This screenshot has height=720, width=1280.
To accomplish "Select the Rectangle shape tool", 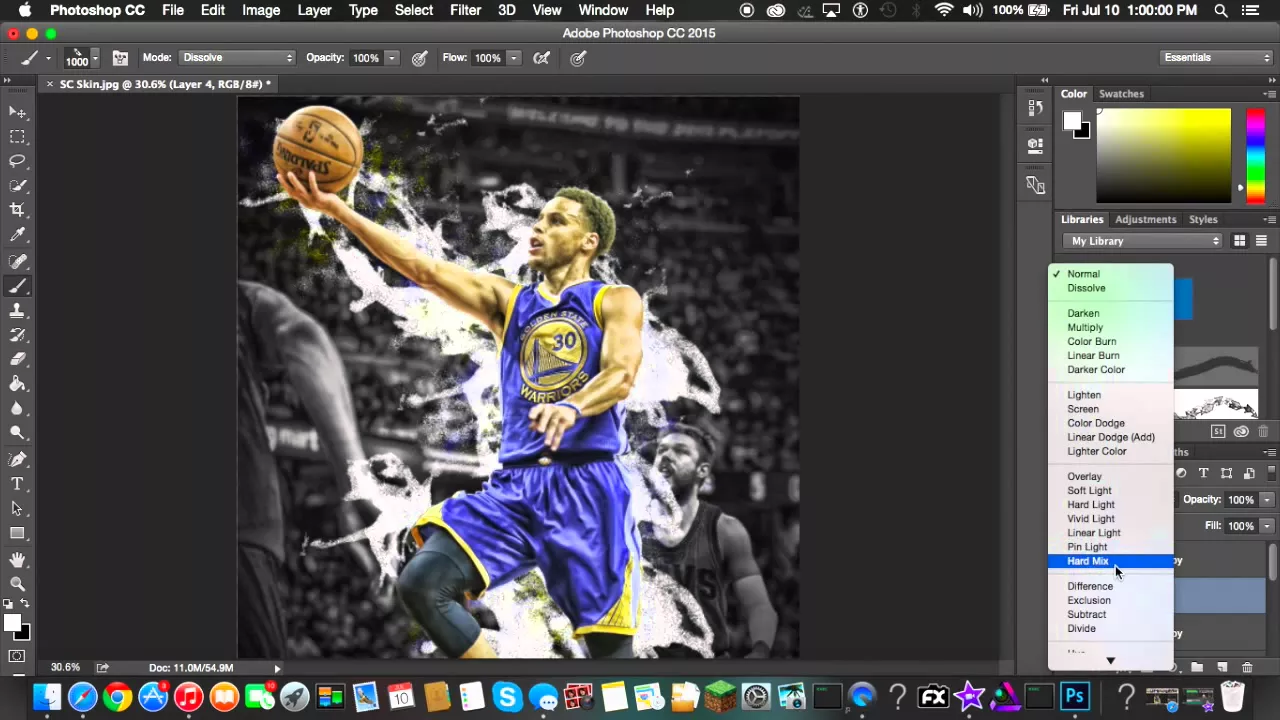I will tap(17, 533).
